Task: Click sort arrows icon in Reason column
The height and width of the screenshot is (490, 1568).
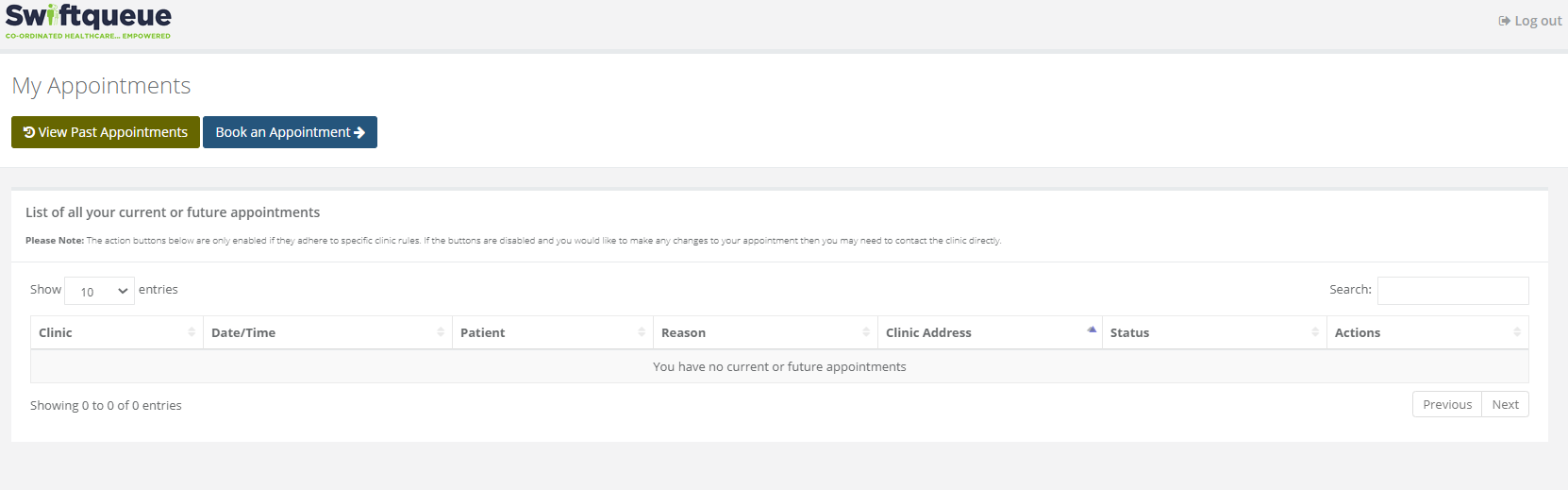Action: pyautogui.click(x=866, y=332)
